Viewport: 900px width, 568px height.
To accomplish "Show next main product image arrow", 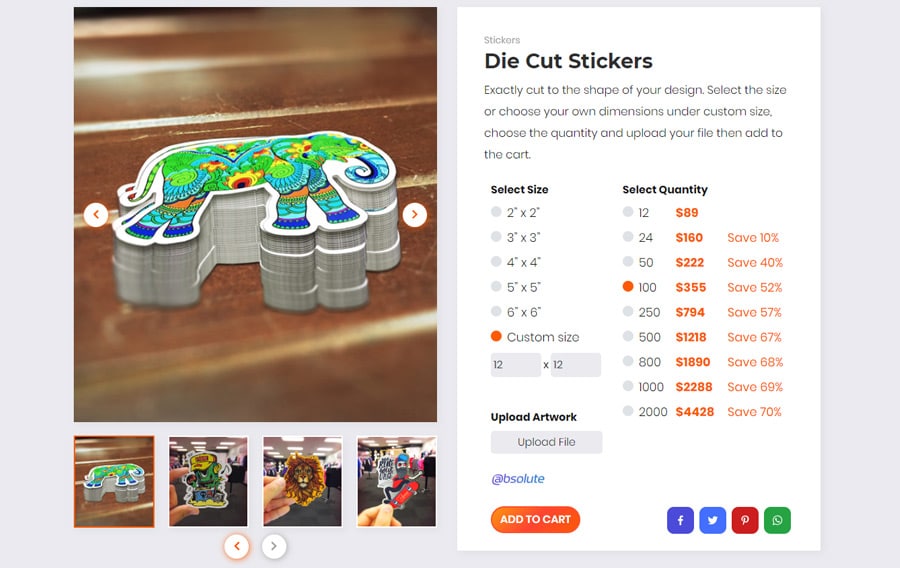I will 414,215.
